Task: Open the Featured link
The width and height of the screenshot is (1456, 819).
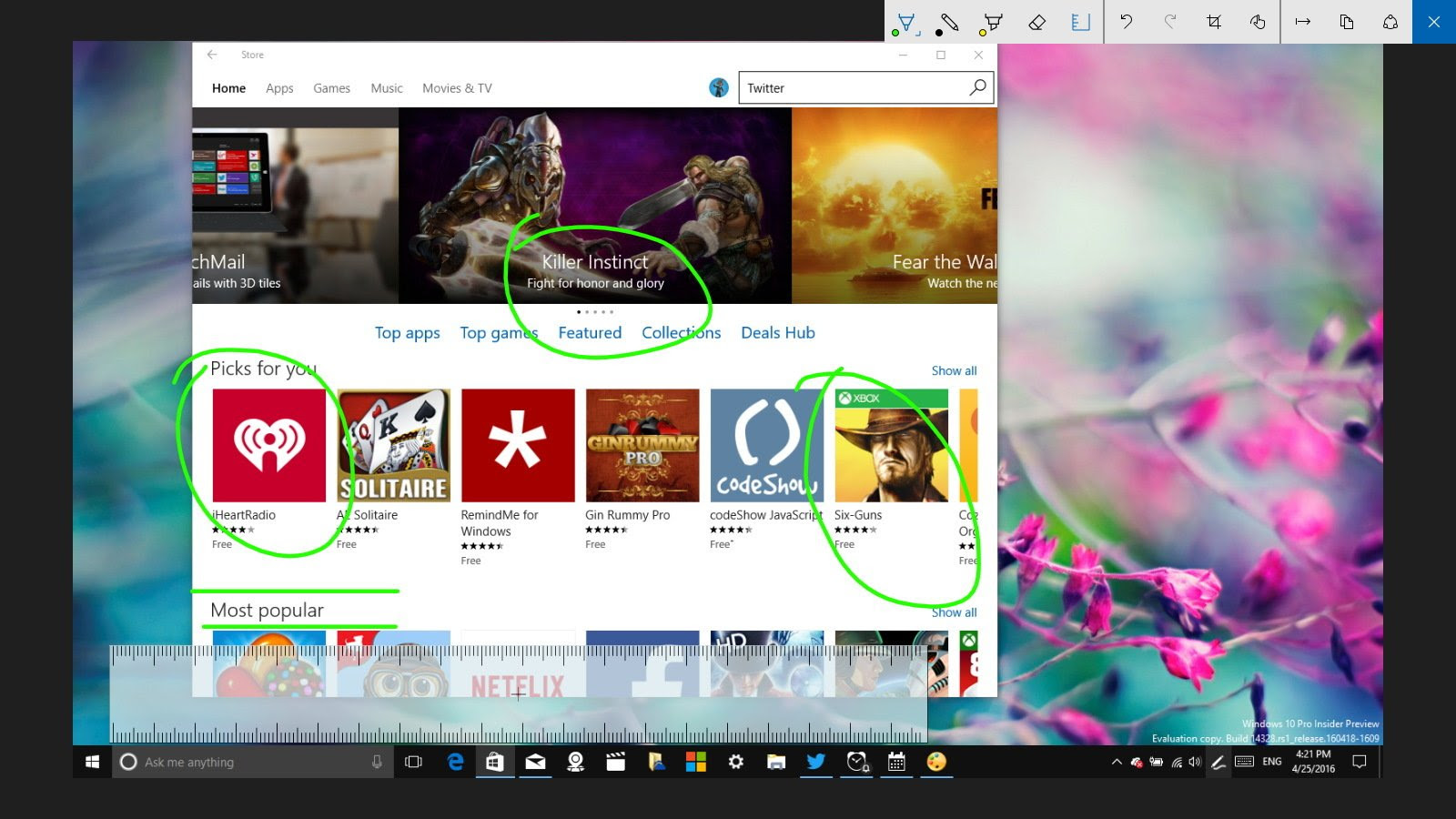Action: 590,333
